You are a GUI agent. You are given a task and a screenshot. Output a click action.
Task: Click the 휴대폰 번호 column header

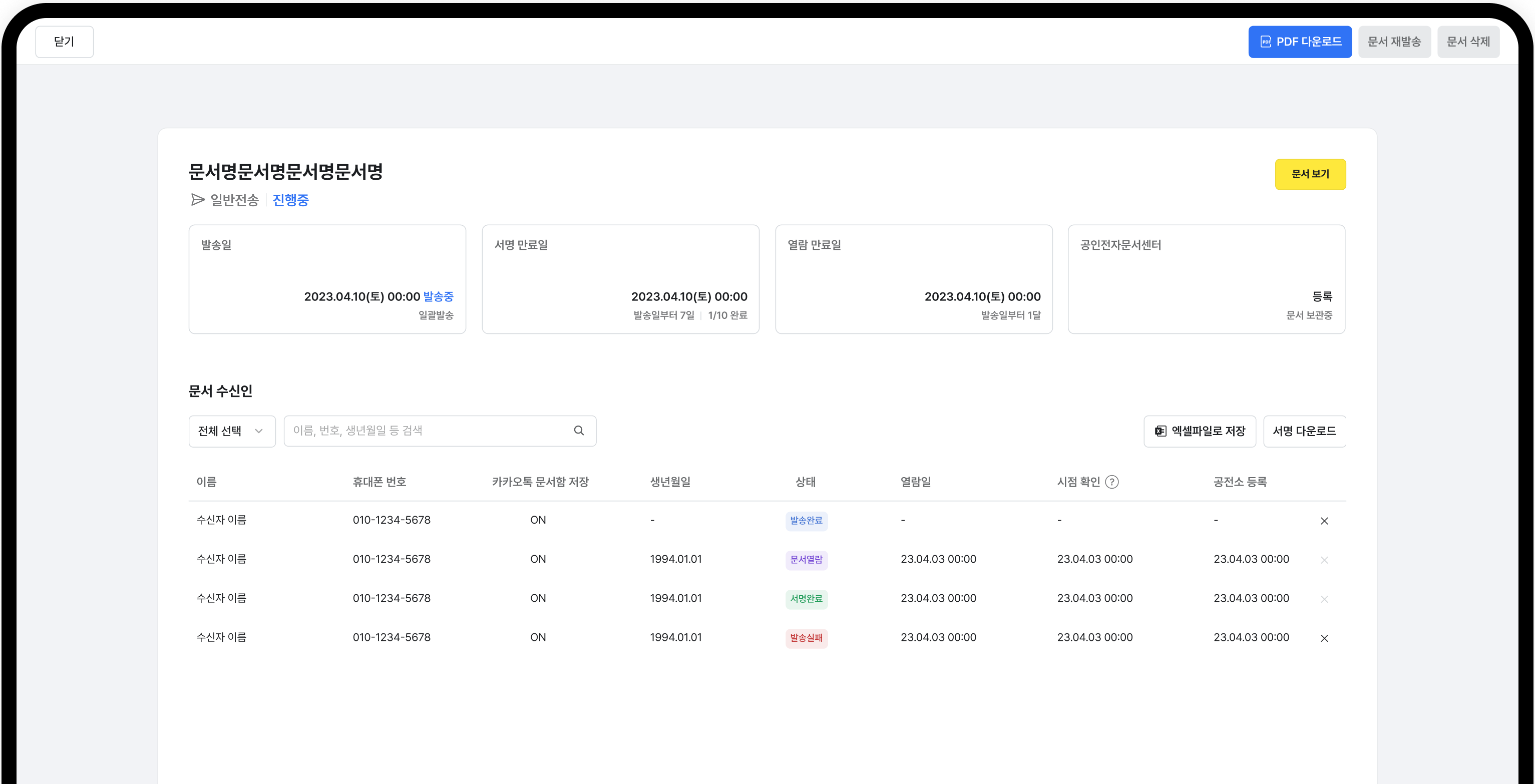379,482
